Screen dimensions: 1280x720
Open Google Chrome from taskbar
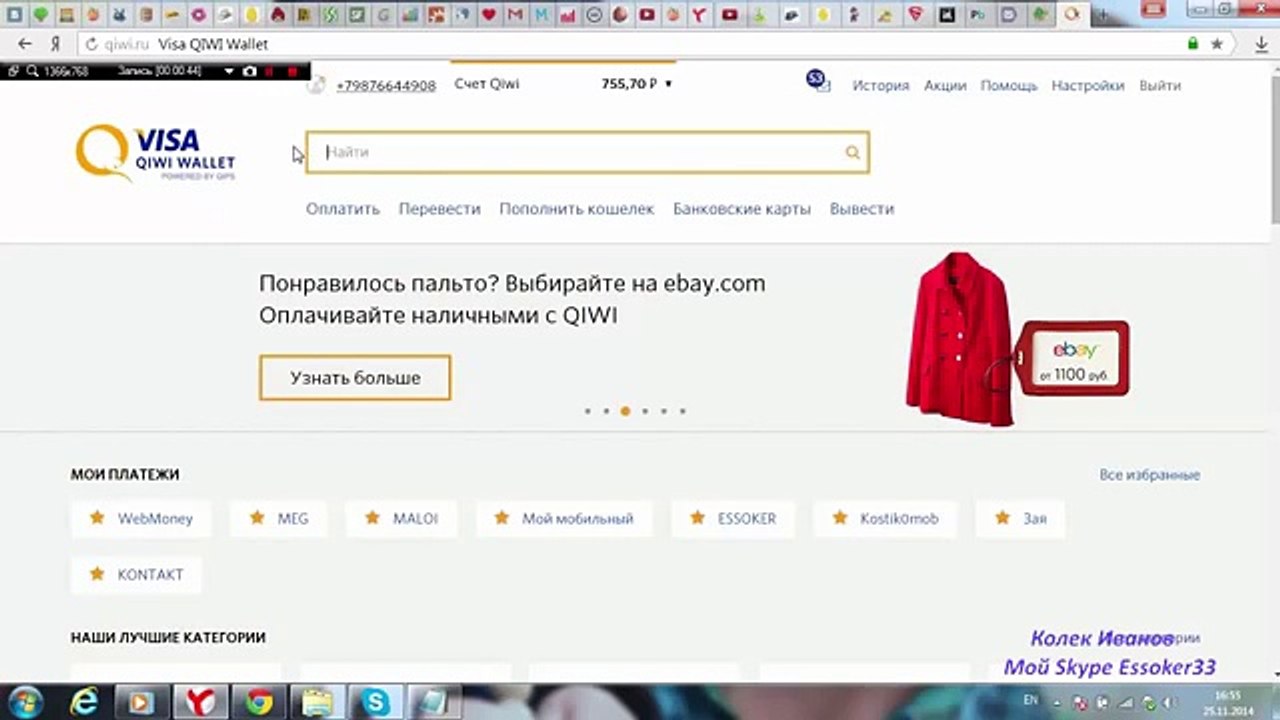coord(259,702)
